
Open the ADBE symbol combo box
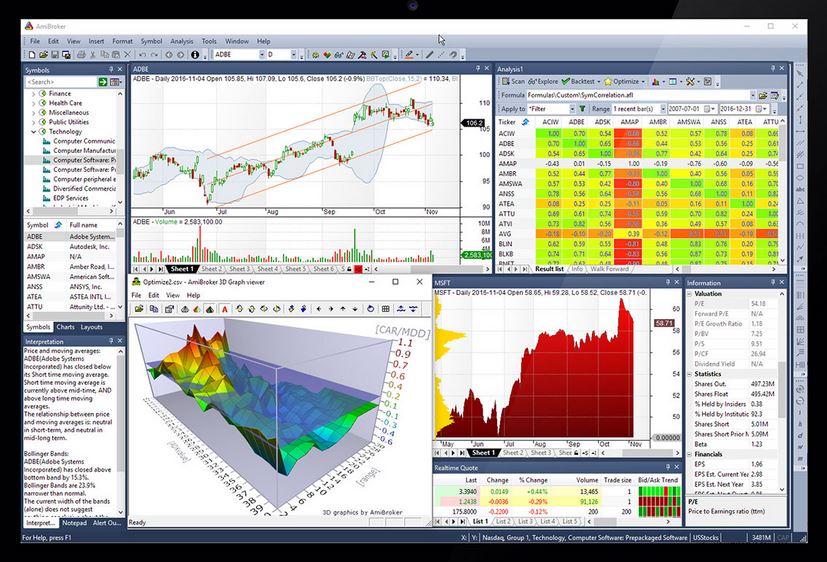(x=262, y=54)
